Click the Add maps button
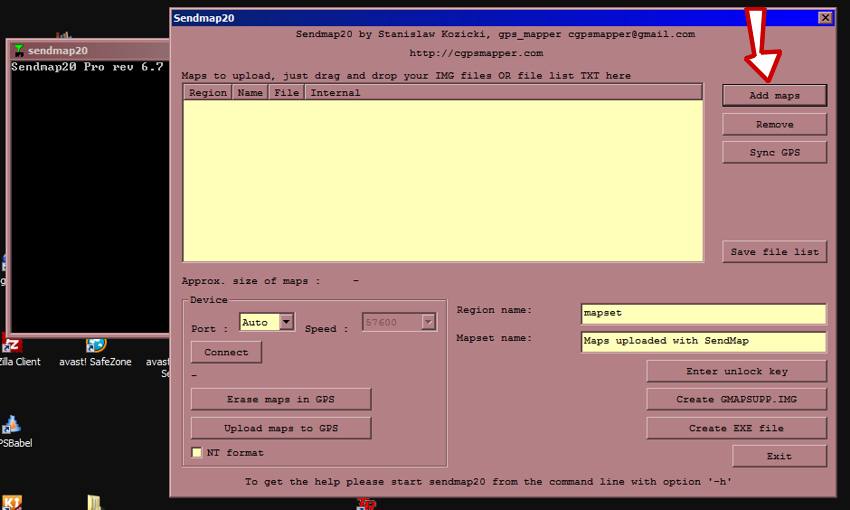Viewport: 850px width, 510px height. coord(774,95)
